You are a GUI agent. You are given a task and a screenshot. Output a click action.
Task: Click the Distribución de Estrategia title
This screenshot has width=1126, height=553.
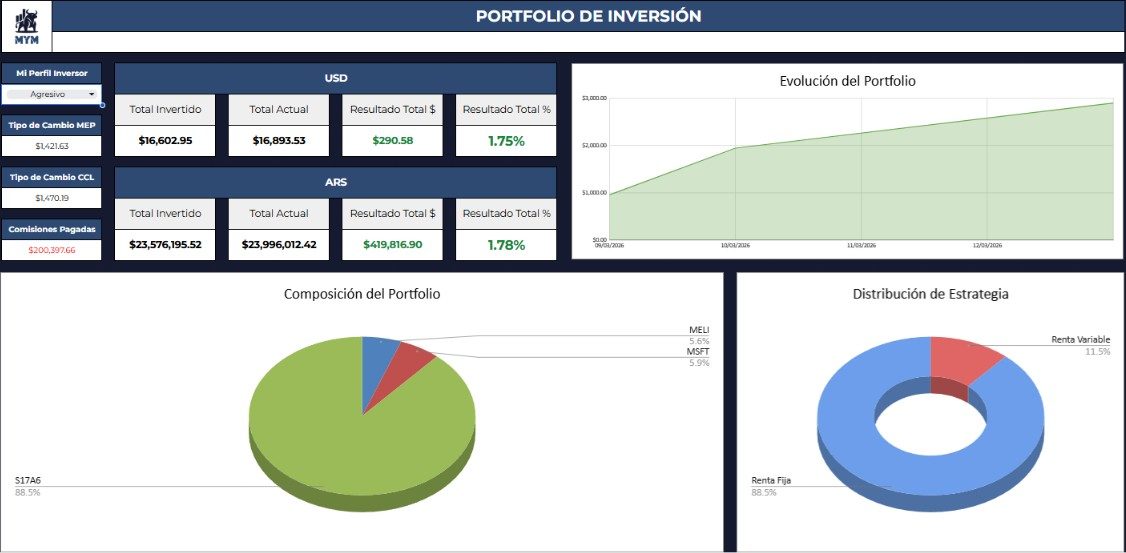[931, 294]
